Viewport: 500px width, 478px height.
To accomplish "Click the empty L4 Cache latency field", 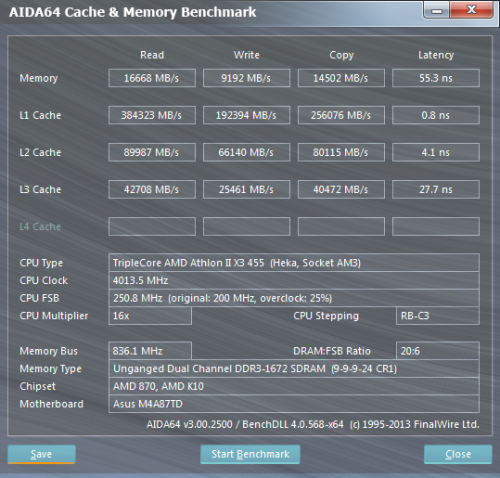I will [x=436, y=227].
